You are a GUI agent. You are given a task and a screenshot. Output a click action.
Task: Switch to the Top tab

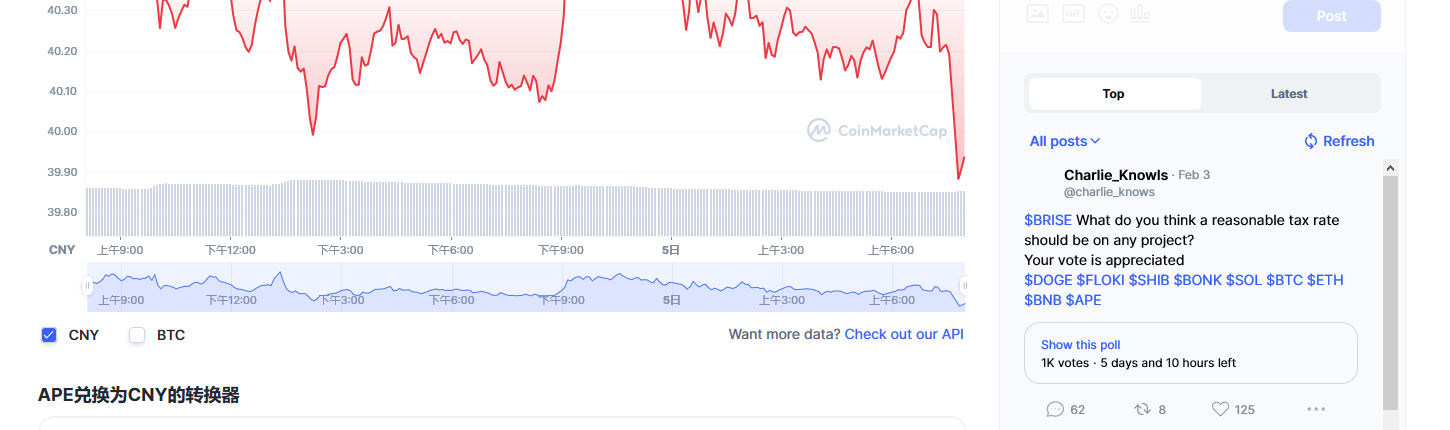tap(1114, 94)
